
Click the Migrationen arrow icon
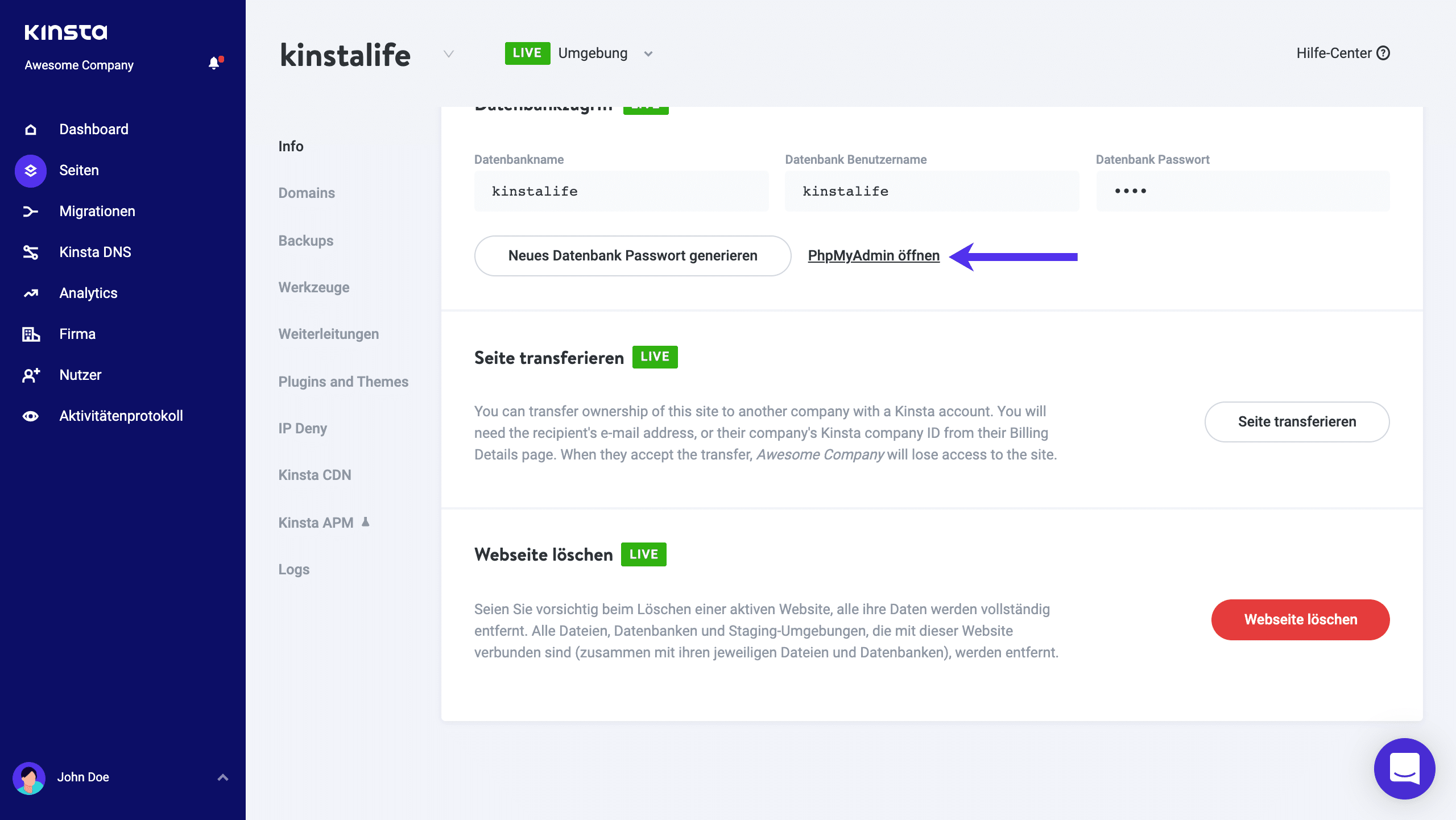click(x=30, y=211)
